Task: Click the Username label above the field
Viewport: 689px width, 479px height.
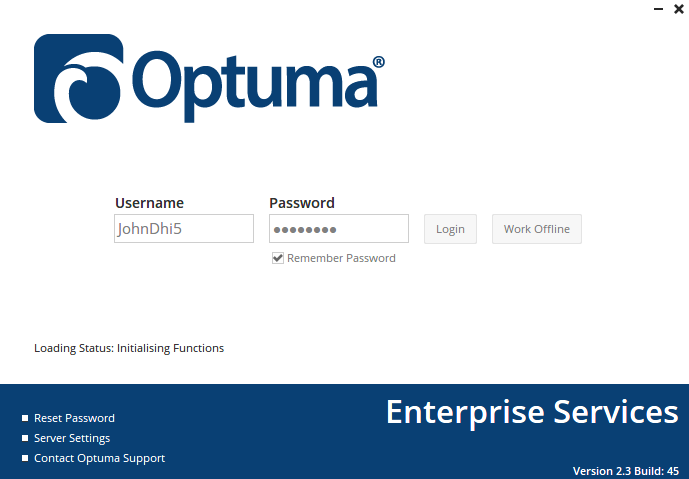Action: [149, 203]
